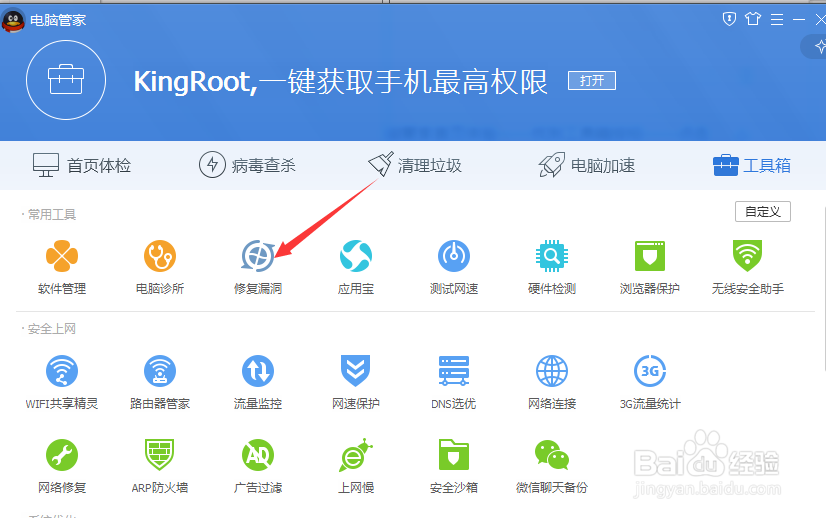This screenshot has height=518, width=826.
Task: Open ARP防火墙 firewall tool
Action: pyautogui.click(x=160, y=466)
